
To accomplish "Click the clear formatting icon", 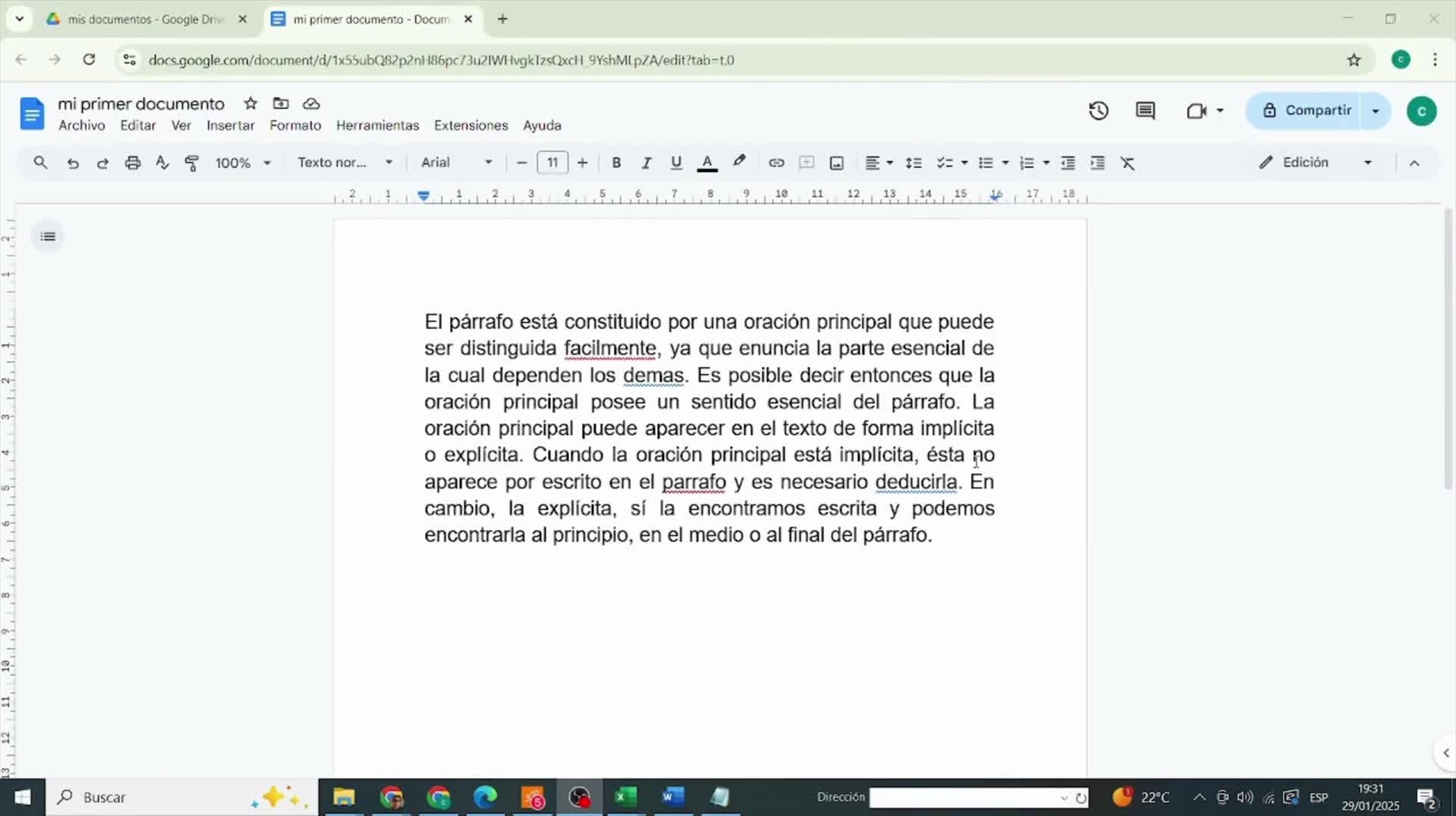I will [1128, 163].
